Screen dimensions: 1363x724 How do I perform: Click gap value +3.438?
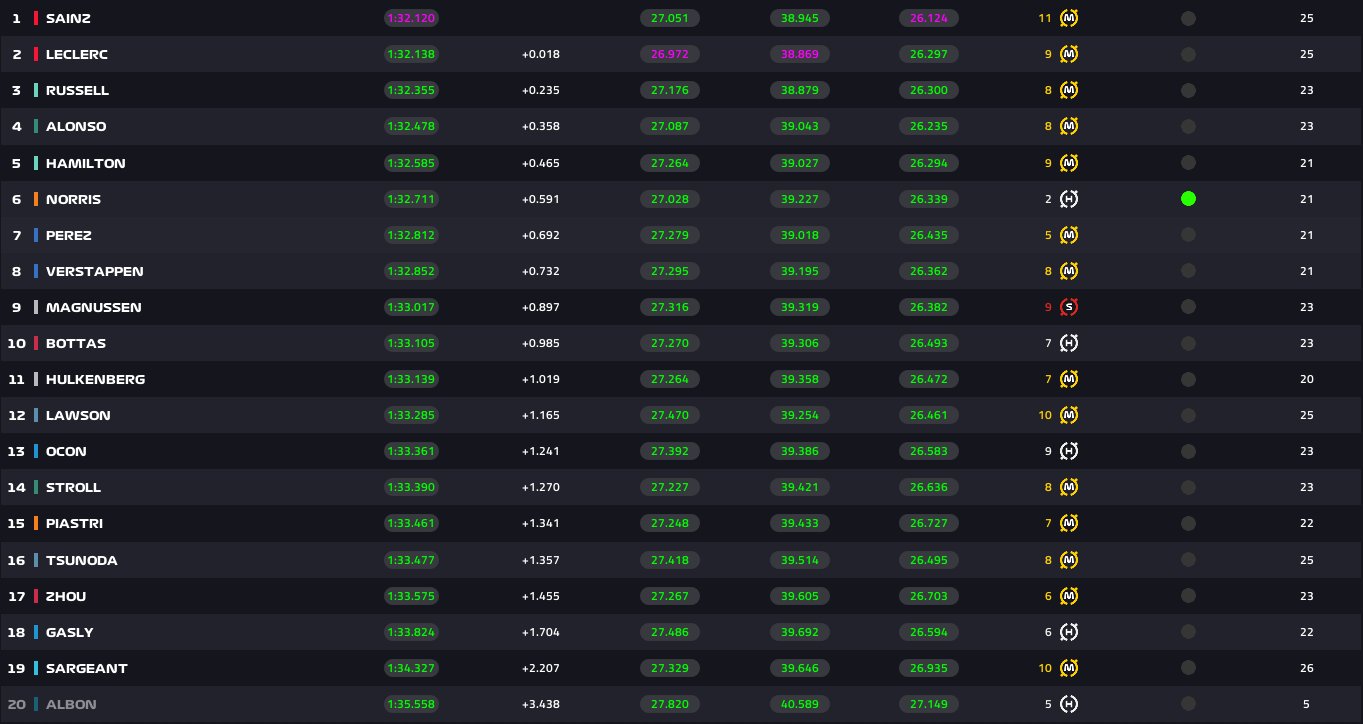point(541,704)
